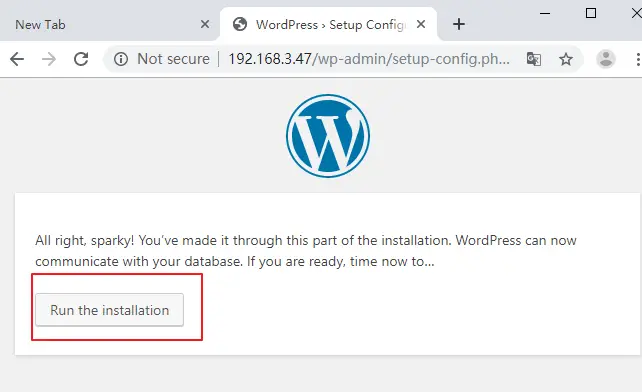Viewport: 642px width, 392px height.
Task: Click the Run the installation button
Action: point(109,310)
